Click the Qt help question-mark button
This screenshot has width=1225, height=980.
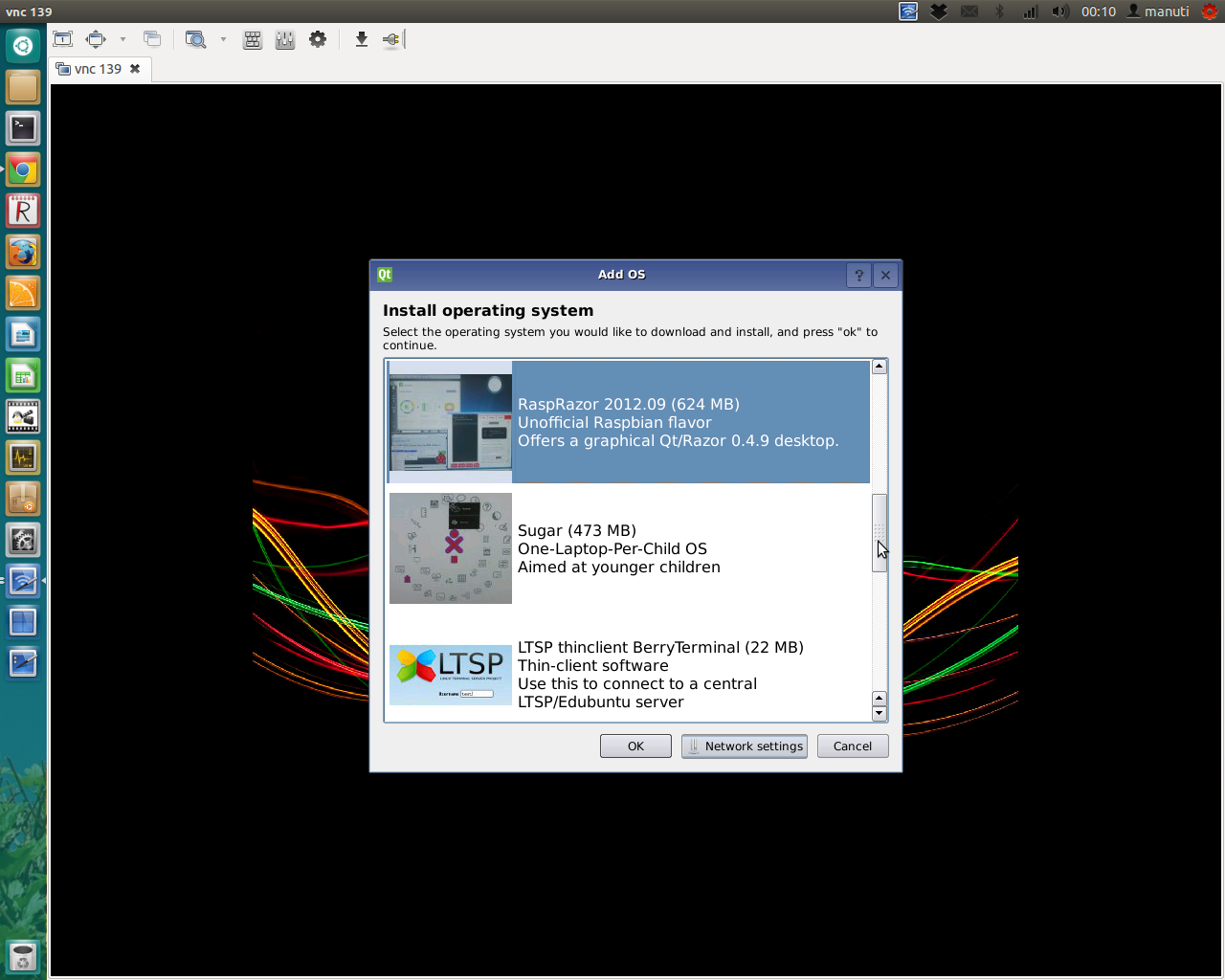point(858,275)
